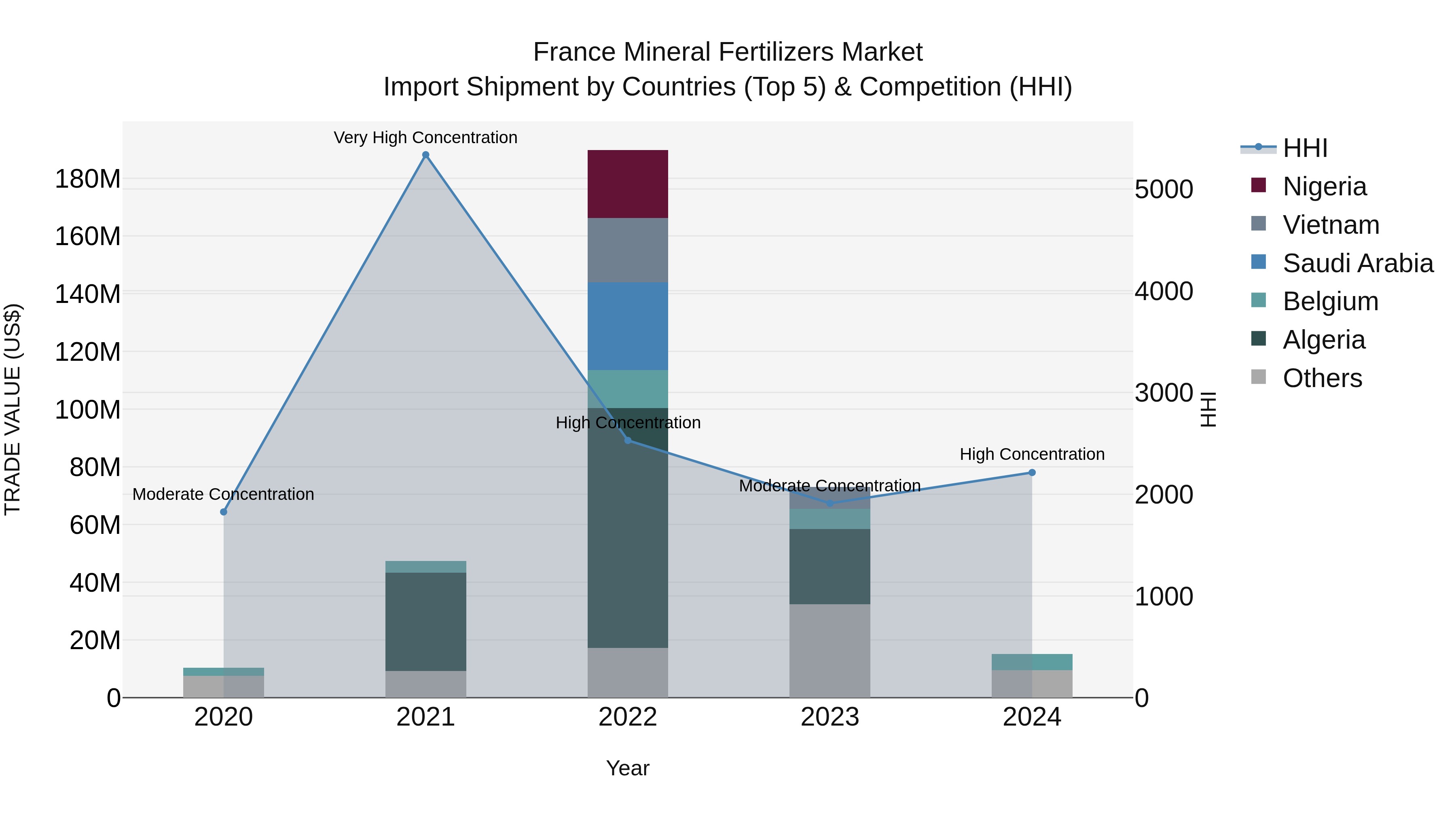Select the 2023 HHI data point
The height and width of the screenshot is (819, 1456).
830,503
